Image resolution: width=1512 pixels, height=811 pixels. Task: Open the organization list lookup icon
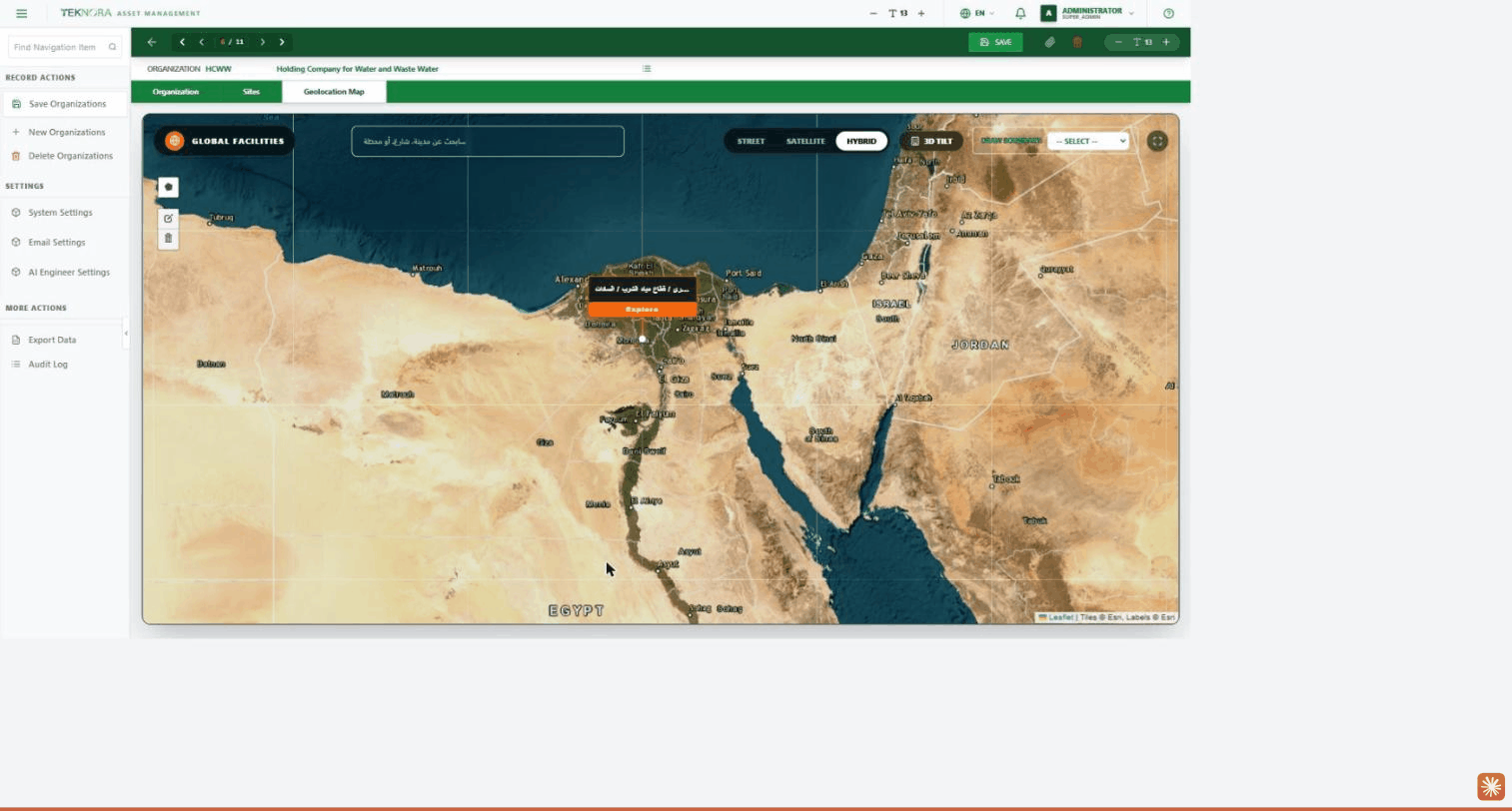(x=647, y=69)
